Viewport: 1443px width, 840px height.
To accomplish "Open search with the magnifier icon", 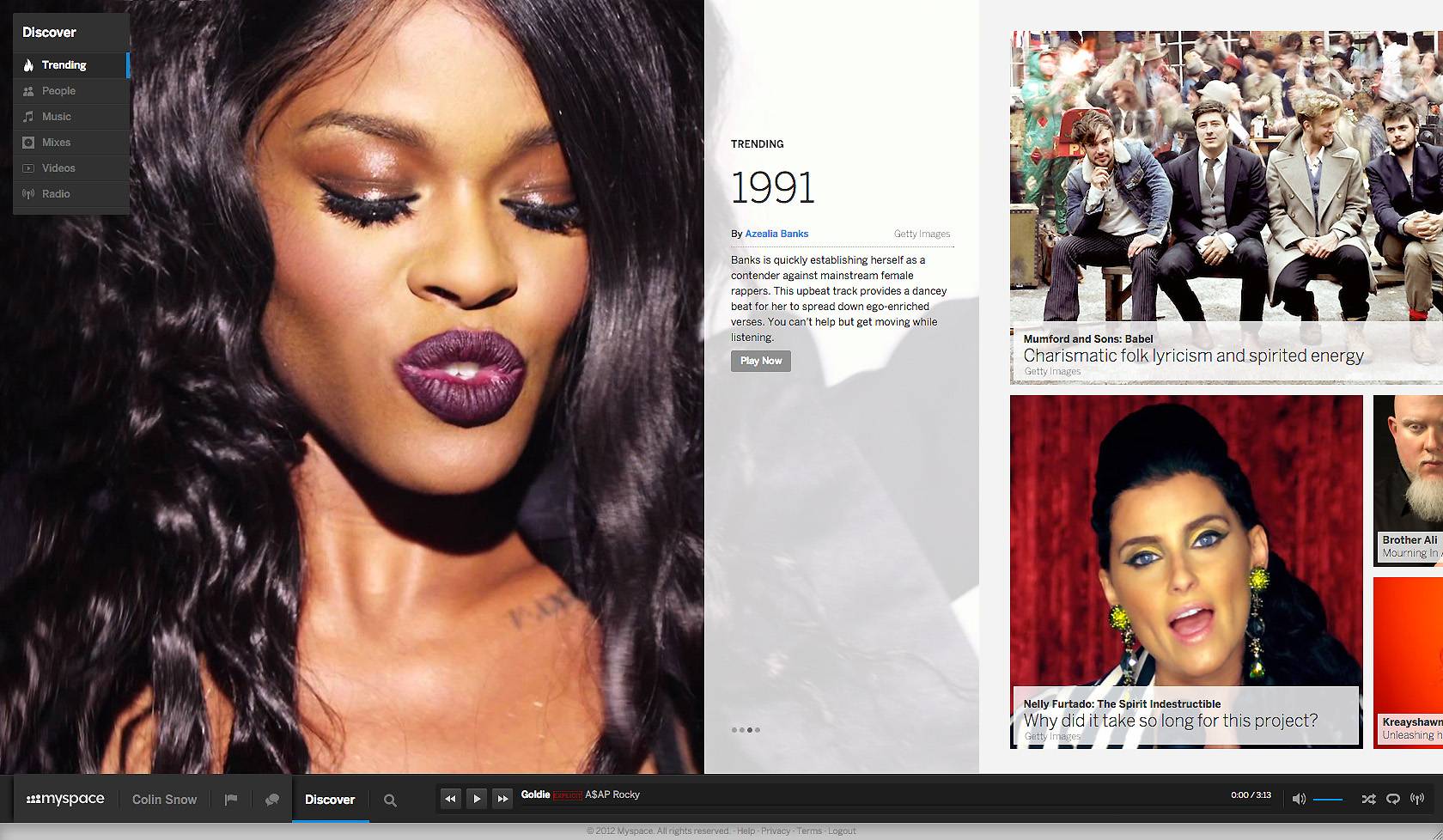I will coord(390,800).
